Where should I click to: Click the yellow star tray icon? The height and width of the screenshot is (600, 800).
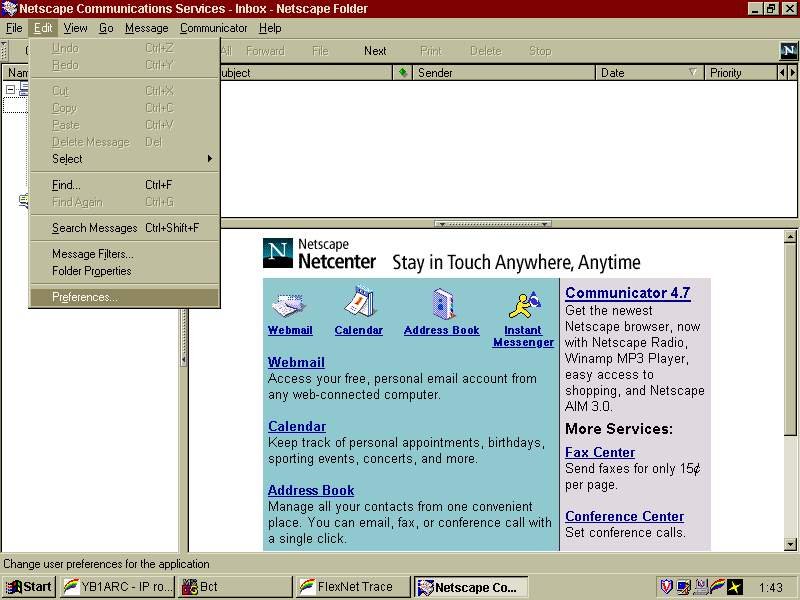pyautogui.click(x=735, y=587)
